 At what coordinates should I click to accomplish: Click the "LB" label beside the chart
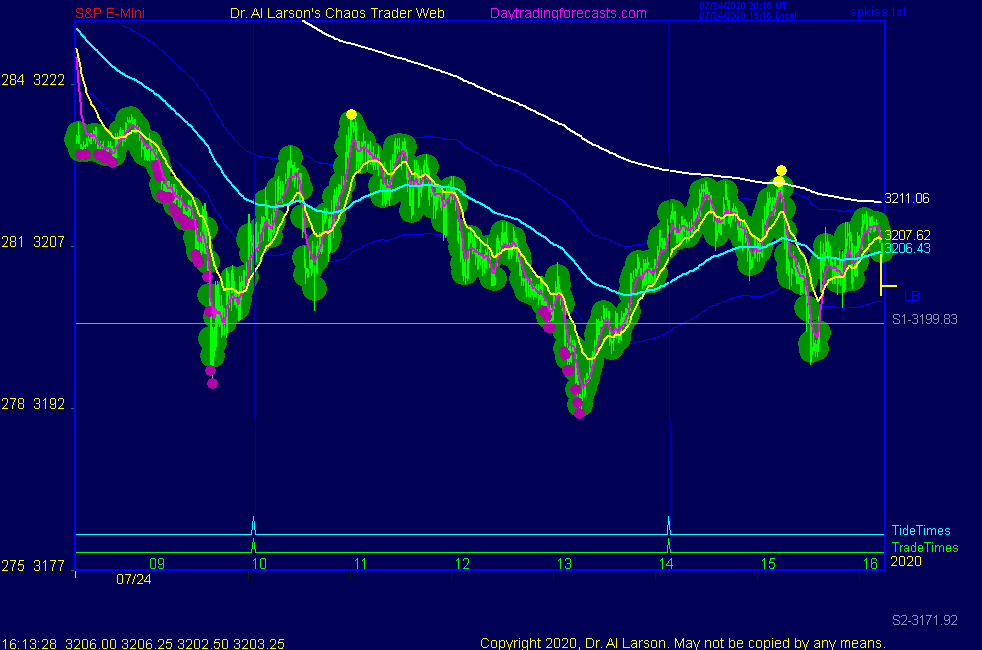(x=912, y=296)
